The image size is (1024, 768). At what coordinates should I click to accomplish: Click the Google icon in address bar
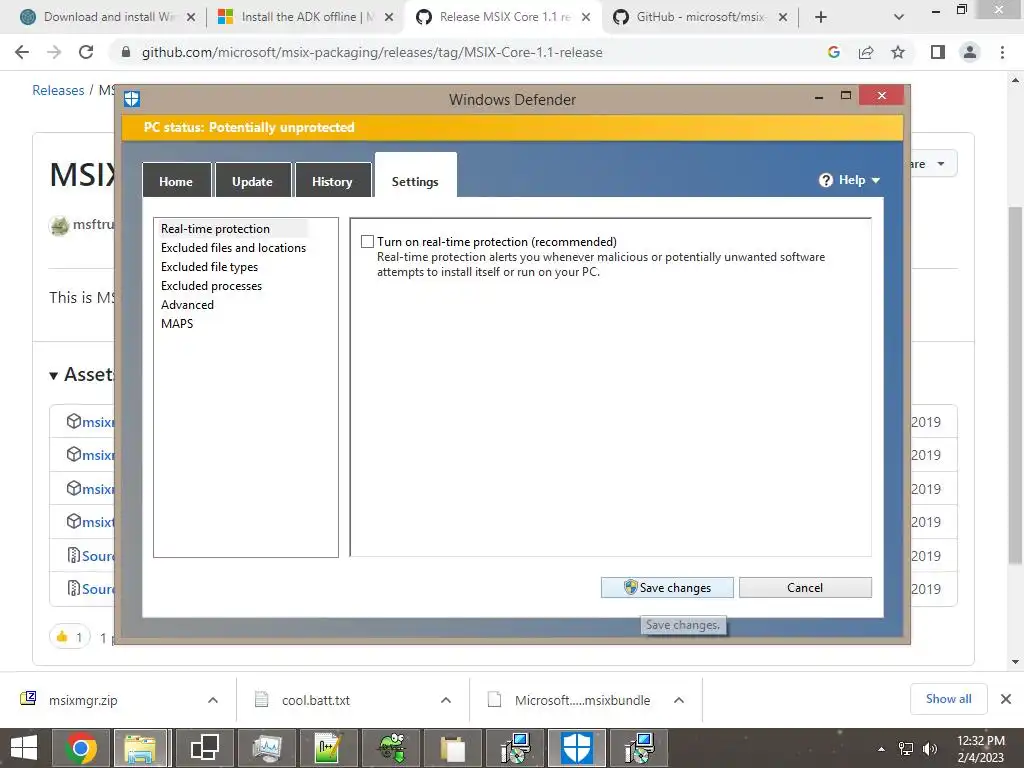[x=833, y=52]
